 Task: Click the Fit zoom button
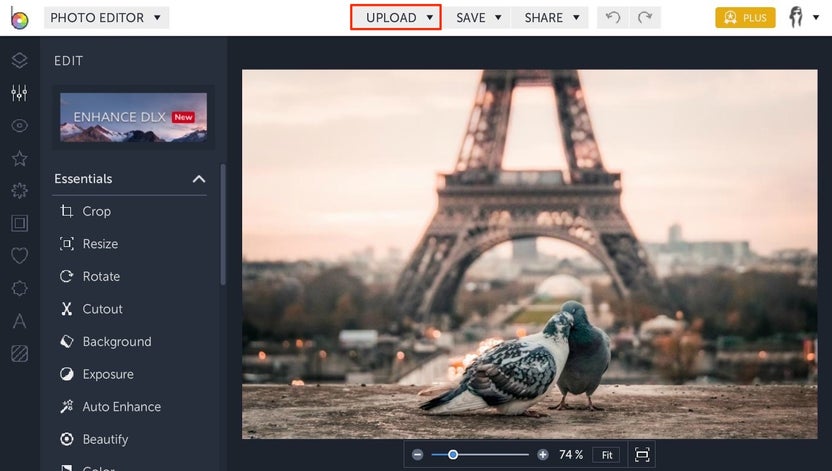pos(606,455)
